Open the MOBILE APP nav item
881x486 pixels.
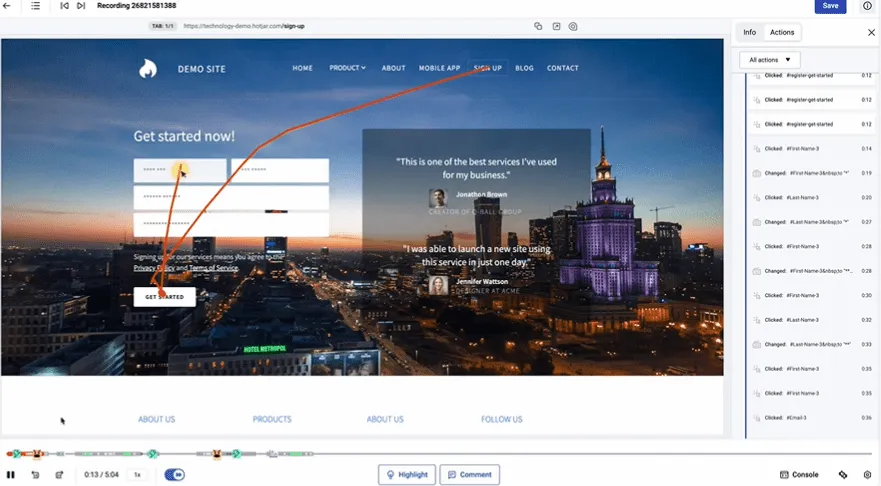pos(439,68)
